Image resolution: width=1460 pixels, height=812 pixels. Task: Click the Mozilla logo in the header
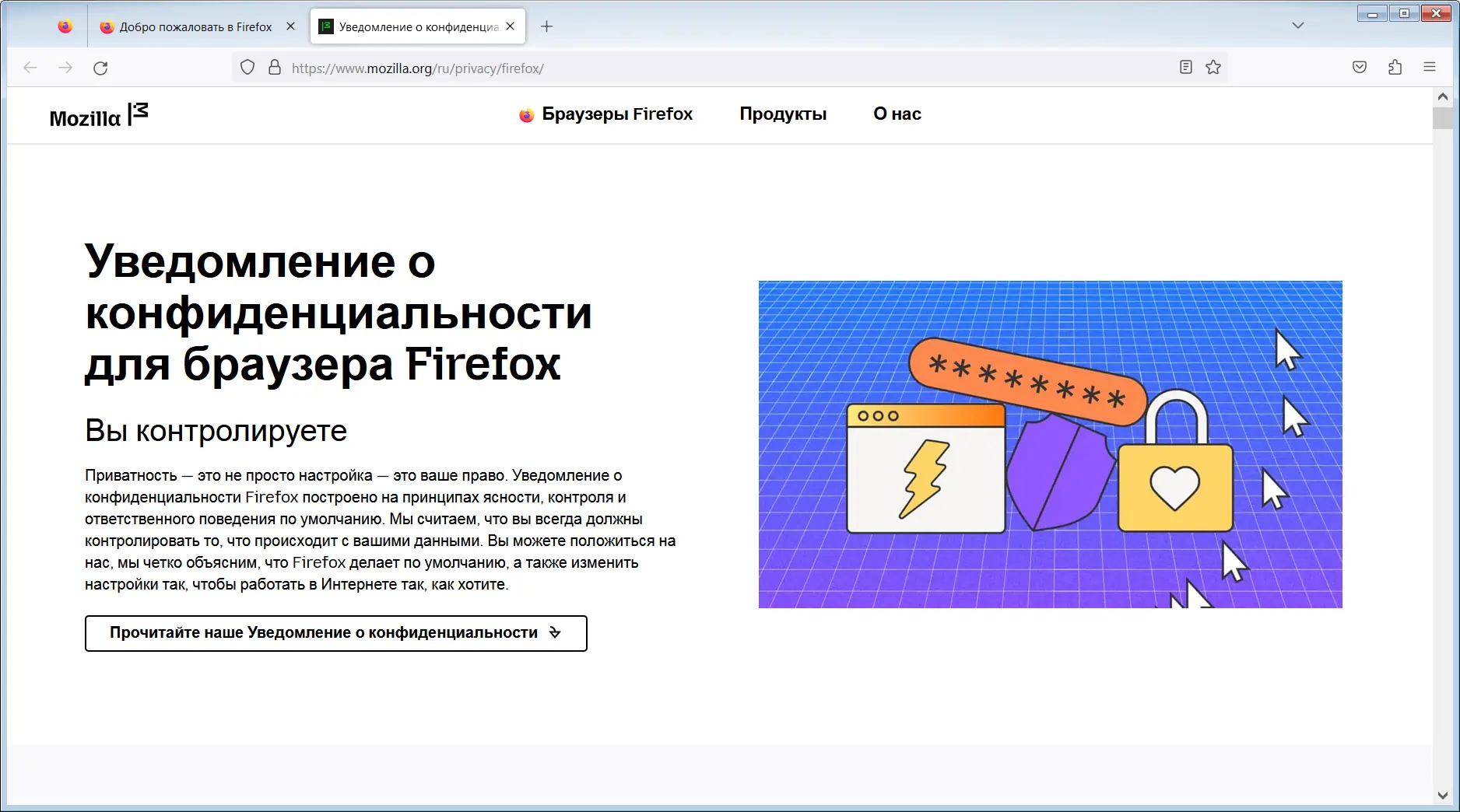tap(98, 115)
